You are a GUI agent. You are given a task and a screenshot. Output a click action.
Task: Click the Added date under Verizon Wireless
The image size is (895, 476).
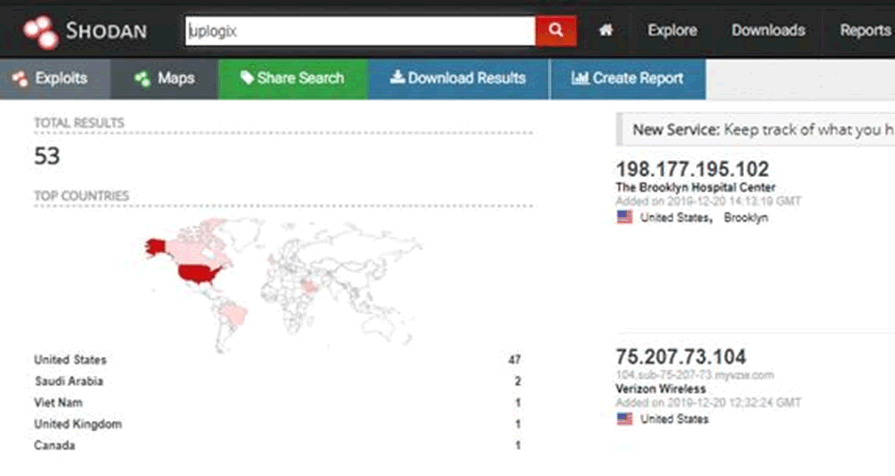(x=708, y=403)
